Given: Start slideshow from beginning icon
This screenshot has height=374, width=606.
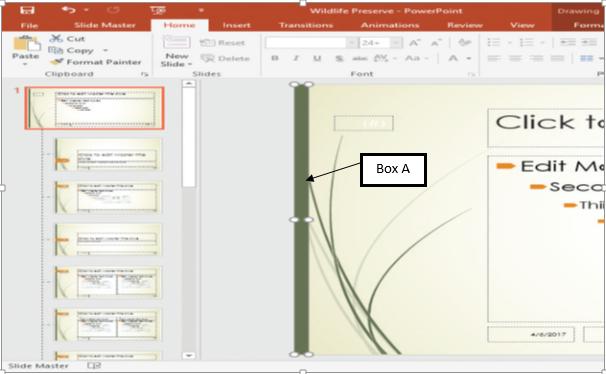Looking at the screenshot, I should [158, 10].
